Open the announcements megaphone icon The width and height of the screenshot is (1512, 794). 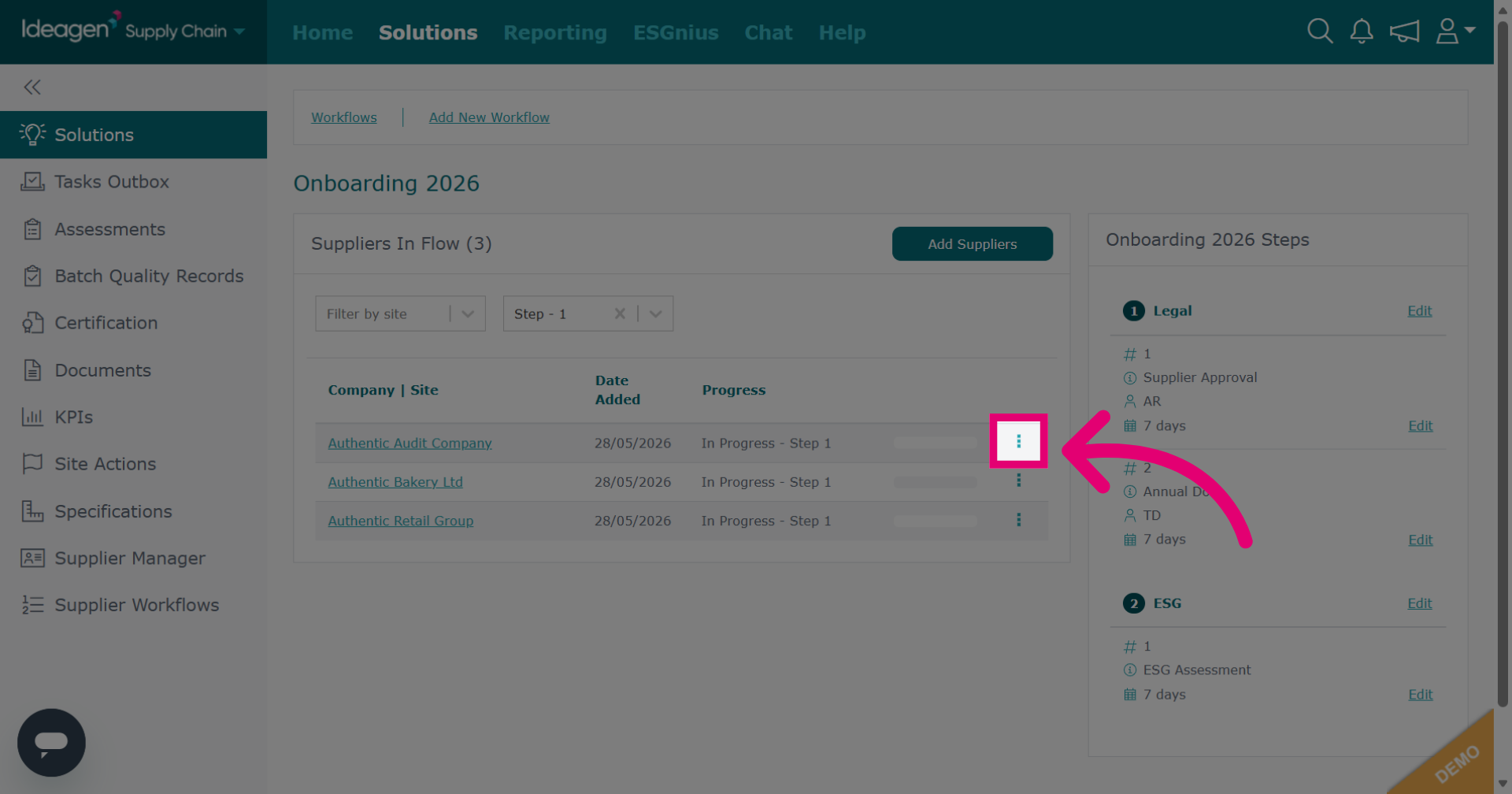(1405, 32)
